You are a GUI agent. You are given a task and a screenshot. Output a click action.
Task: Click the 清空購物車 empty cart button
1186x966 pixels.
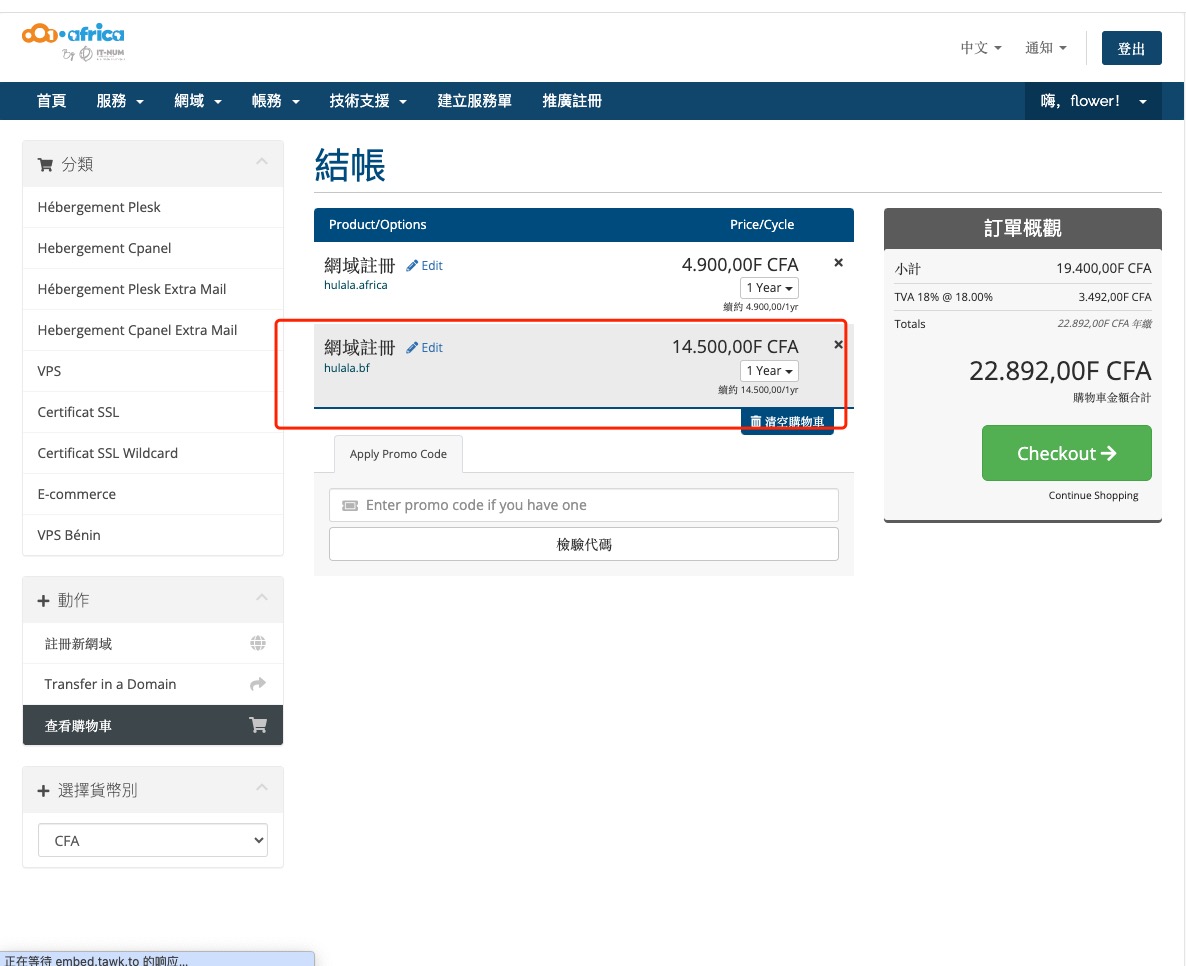[x=787, y=421]
